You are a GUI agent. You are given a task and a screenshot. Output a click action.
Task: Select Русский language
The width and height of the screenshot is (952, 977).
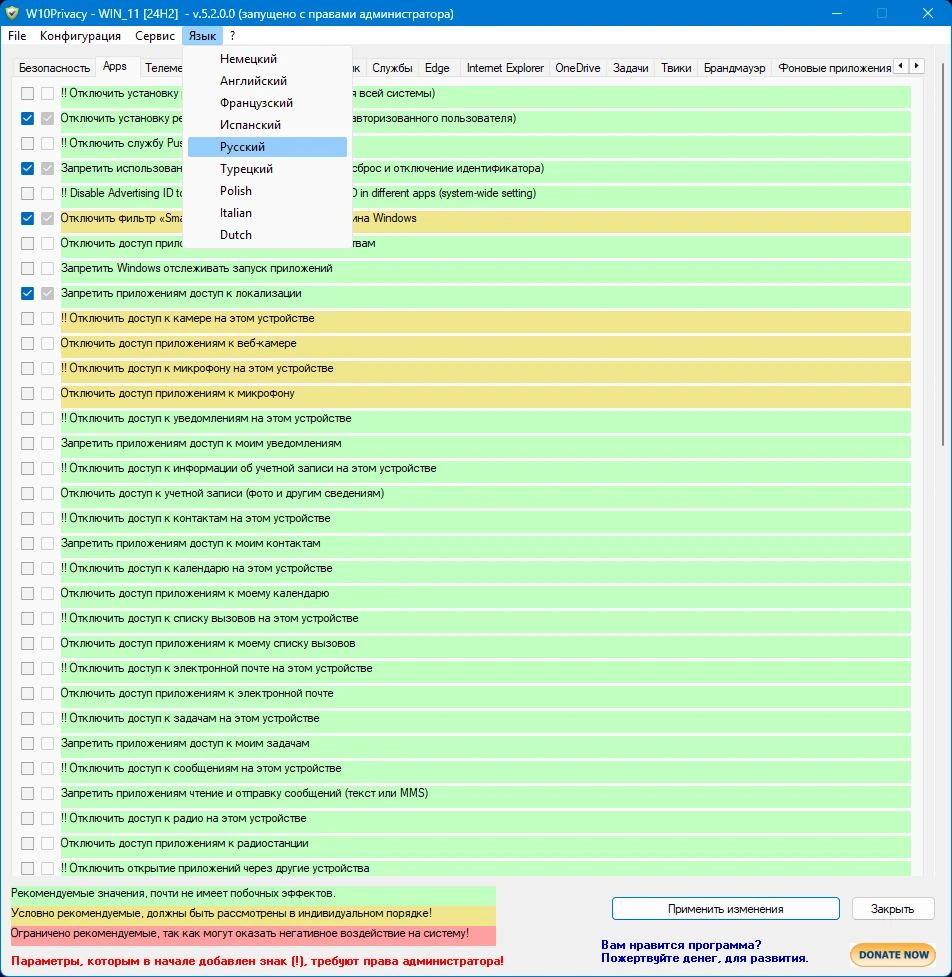(267, 147)
